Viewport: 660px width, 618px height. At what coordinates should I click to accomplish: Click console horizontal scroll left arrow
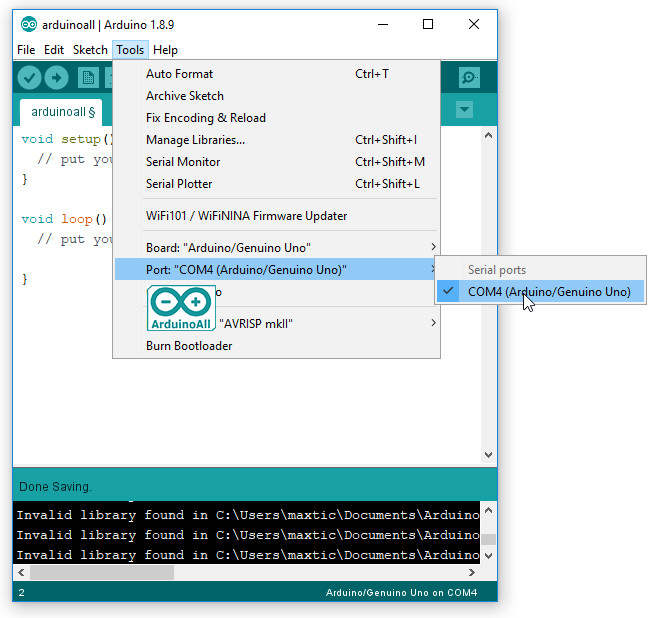pos(21,573)
